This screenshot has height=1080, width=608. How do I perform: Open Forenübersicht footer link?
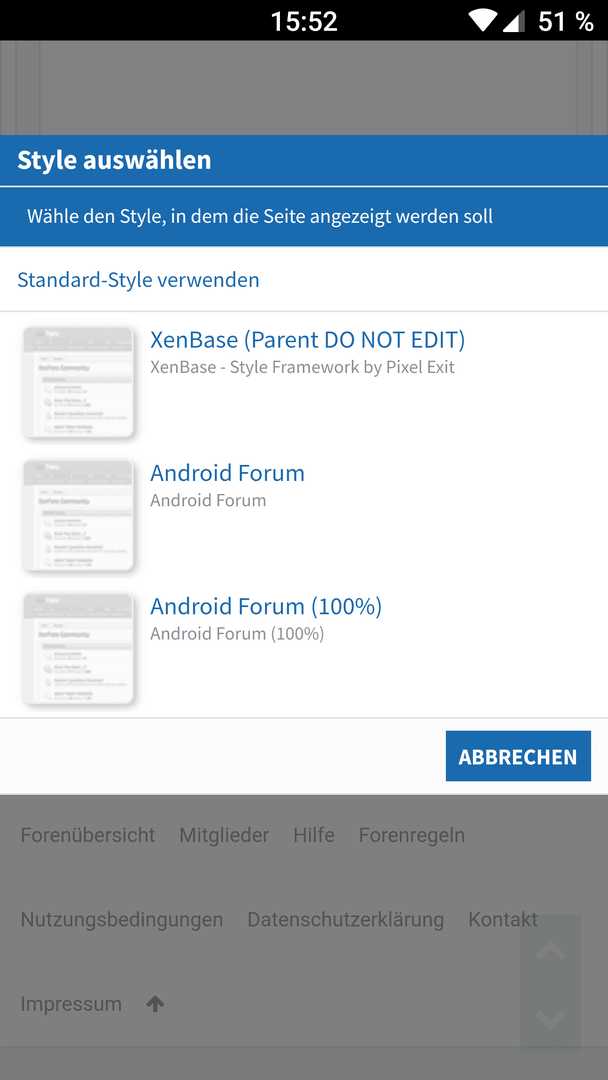87,835
